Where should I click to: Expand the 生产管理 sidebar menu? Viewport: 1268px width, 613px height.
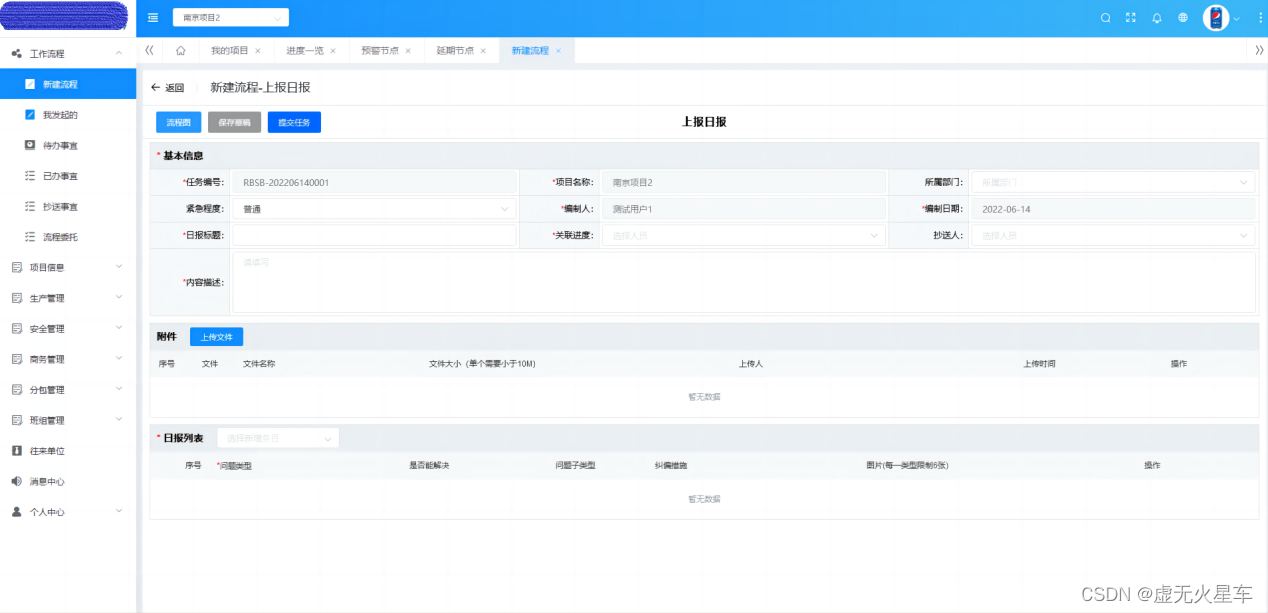click(x=68, y=298)
